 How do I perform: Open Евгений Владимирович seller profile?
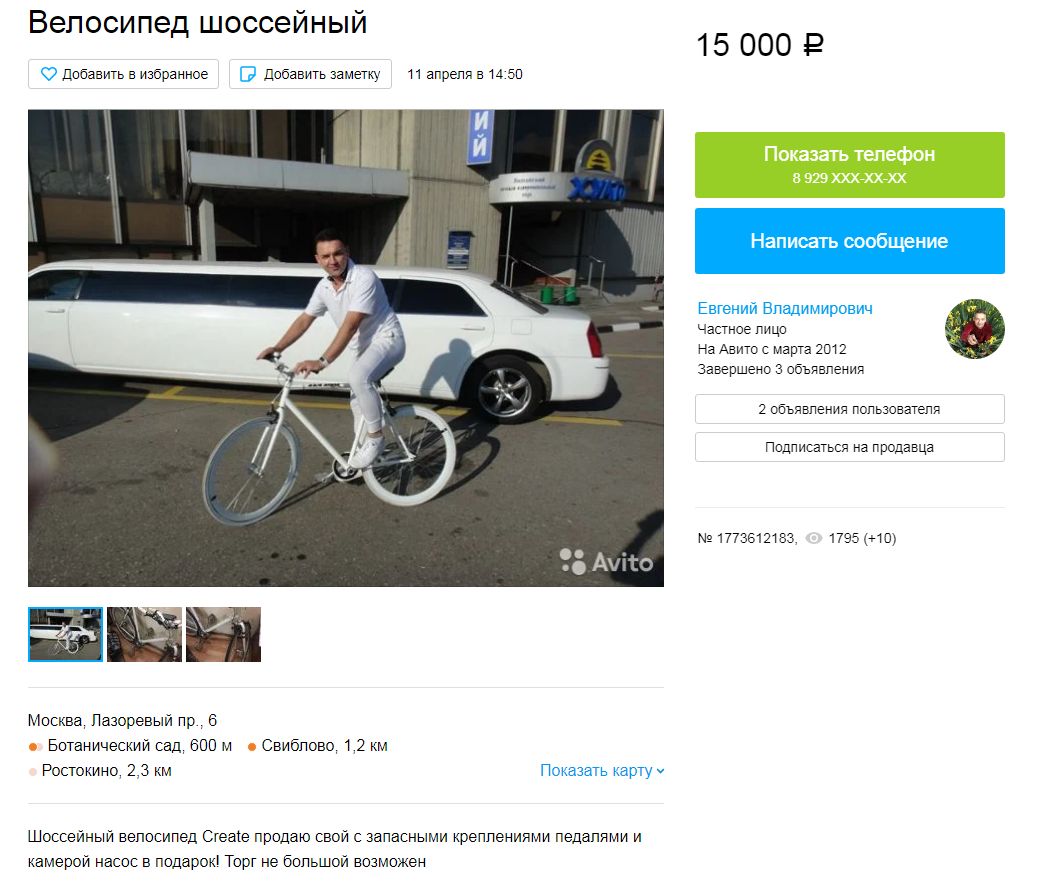tap(785, 308)
